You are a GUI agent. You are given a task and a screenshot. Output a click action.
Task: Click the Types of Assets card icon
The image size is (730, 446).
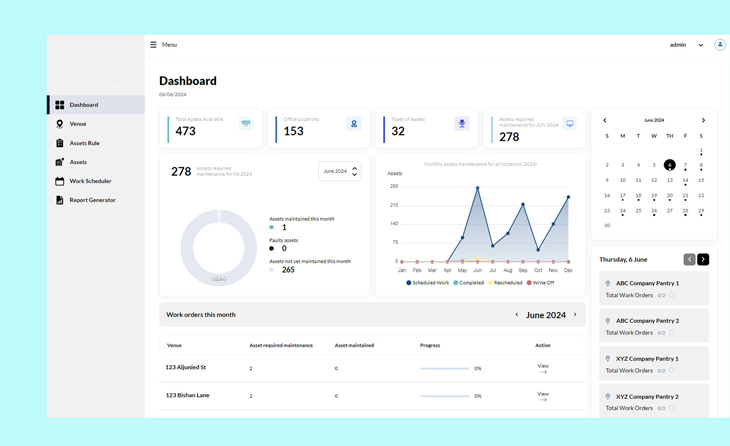click(461, 124)
